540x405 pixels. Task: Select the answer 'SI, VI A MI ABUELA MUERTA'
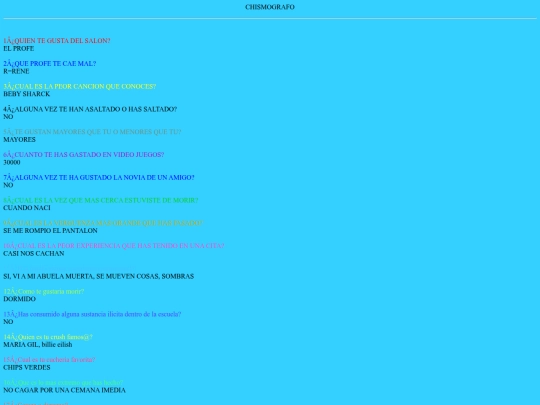pyautogui.click(x=98, y=276)
